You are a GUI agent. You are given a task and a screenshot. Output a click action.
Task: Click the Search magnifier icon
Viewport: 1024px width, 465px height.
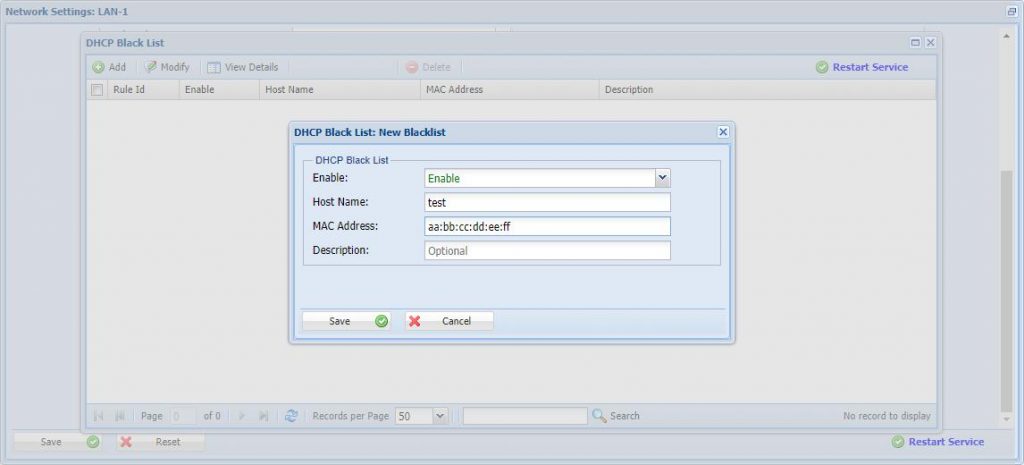coord(600,416)
